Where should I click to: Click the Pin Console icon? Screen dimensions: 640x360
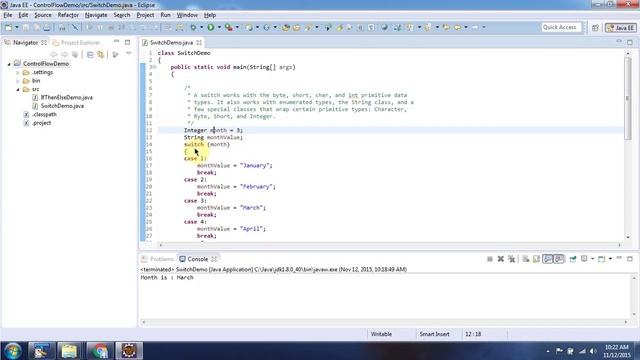click(x=573, y=259)
